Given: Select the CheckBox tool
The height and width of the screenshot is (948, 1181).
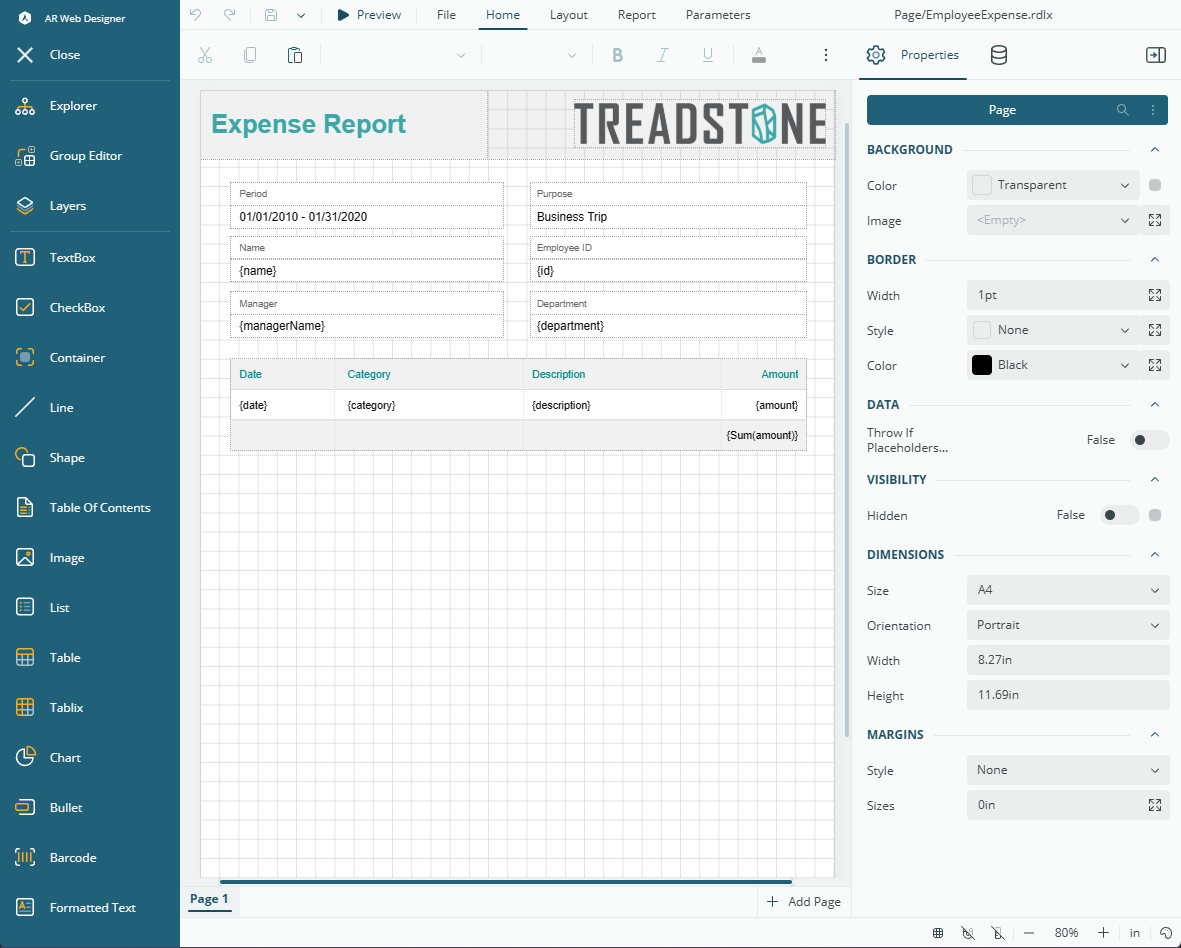Looking at the screenshot, I should pyautogui.click(x=60, y=307).
